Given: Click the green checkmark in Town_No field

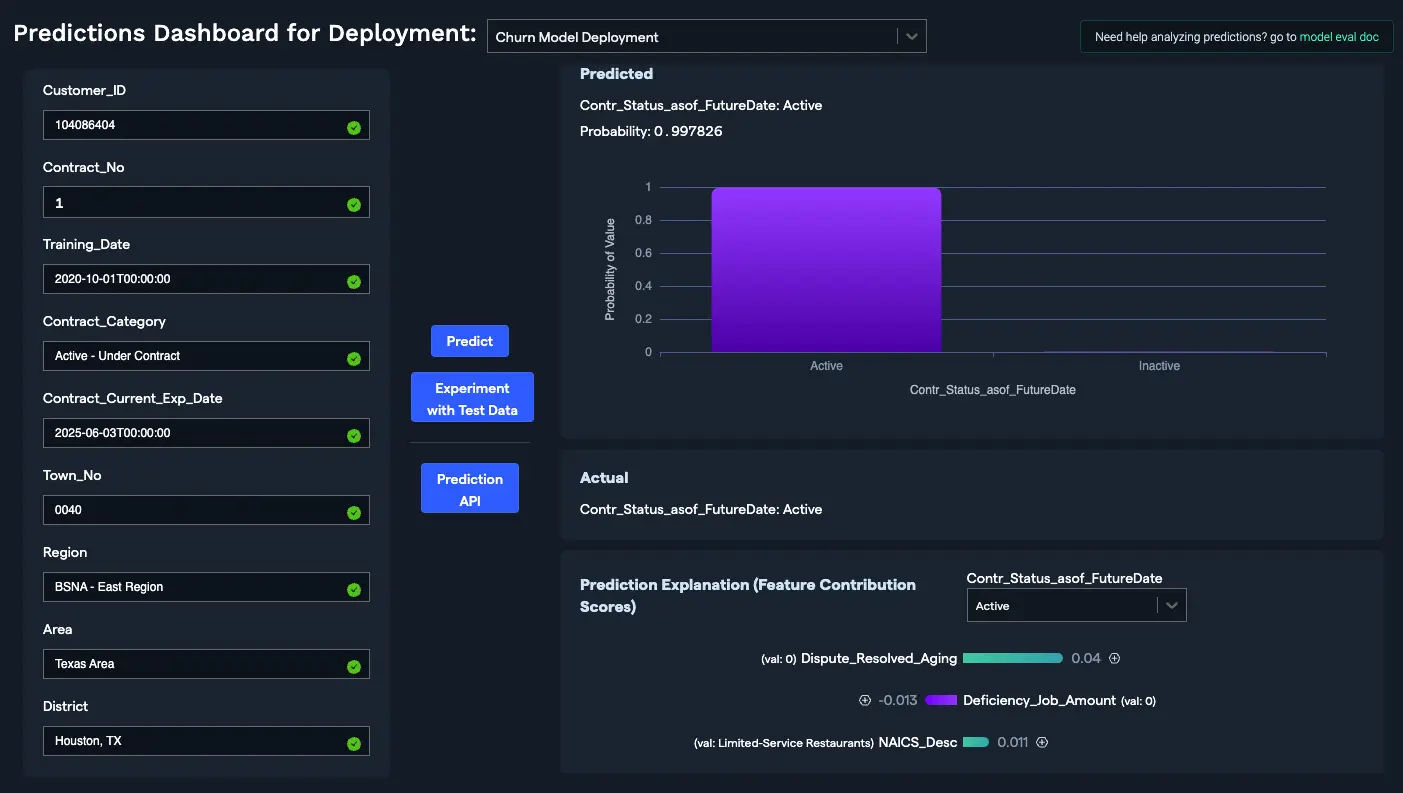Looking at the screenshot, I should point(353,512).
